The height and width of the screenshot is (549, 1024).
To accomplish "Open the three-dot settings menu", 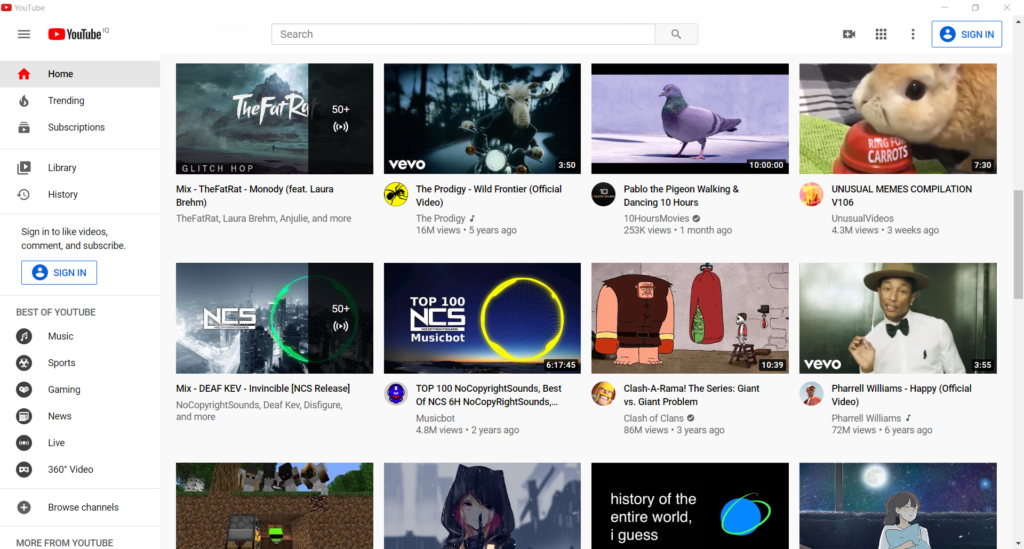I will [x=912, y=34].
